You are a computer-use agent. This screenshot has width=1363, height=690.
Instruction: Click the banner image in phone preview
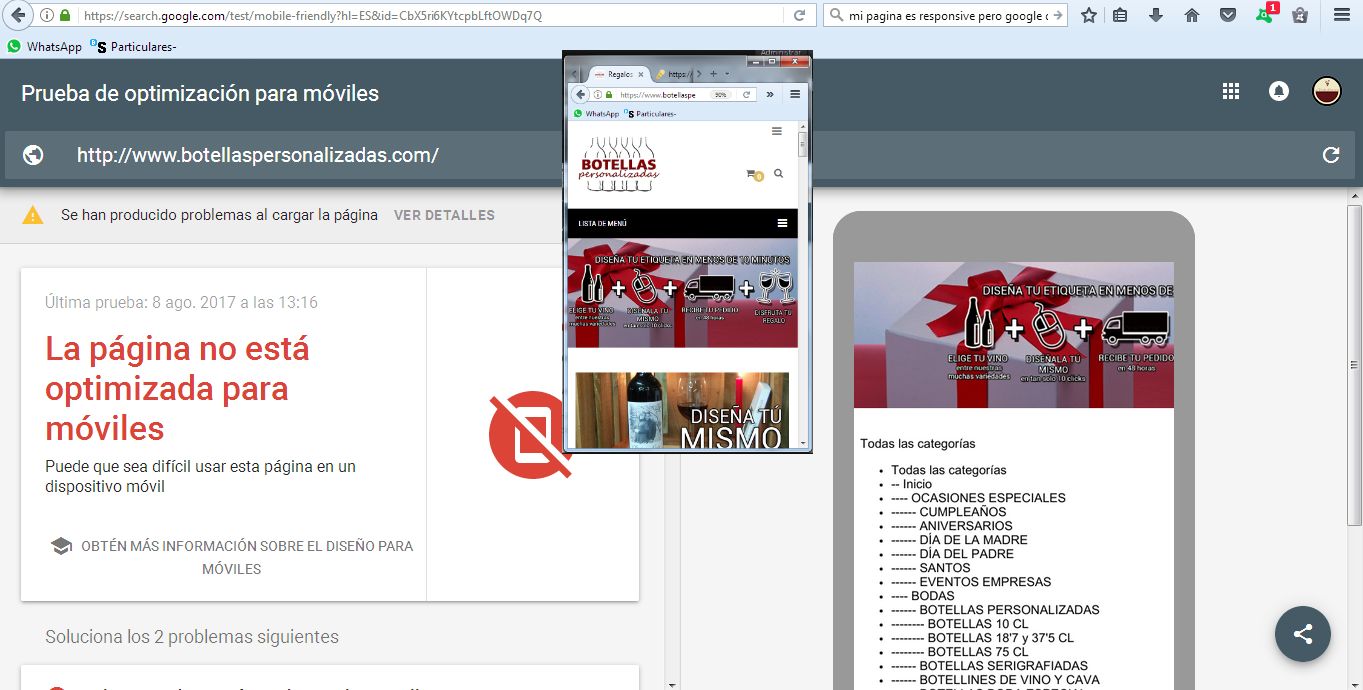tap(1014, 335)
